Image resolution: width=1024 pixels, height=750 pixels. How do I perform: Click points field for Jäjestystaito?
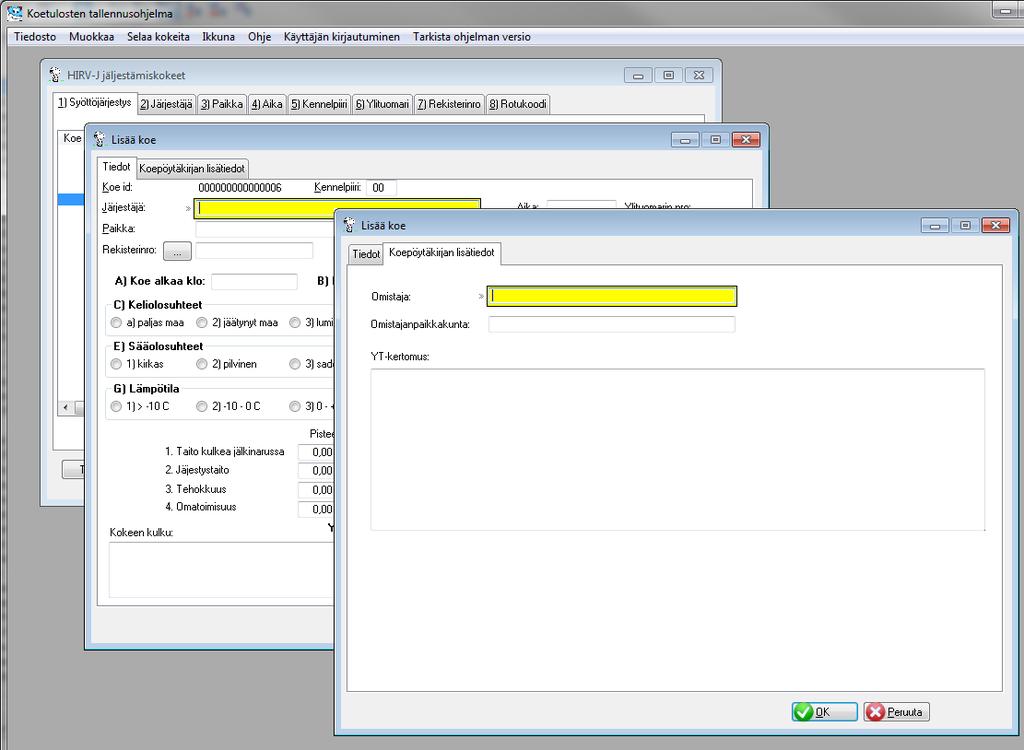point(316,470)
